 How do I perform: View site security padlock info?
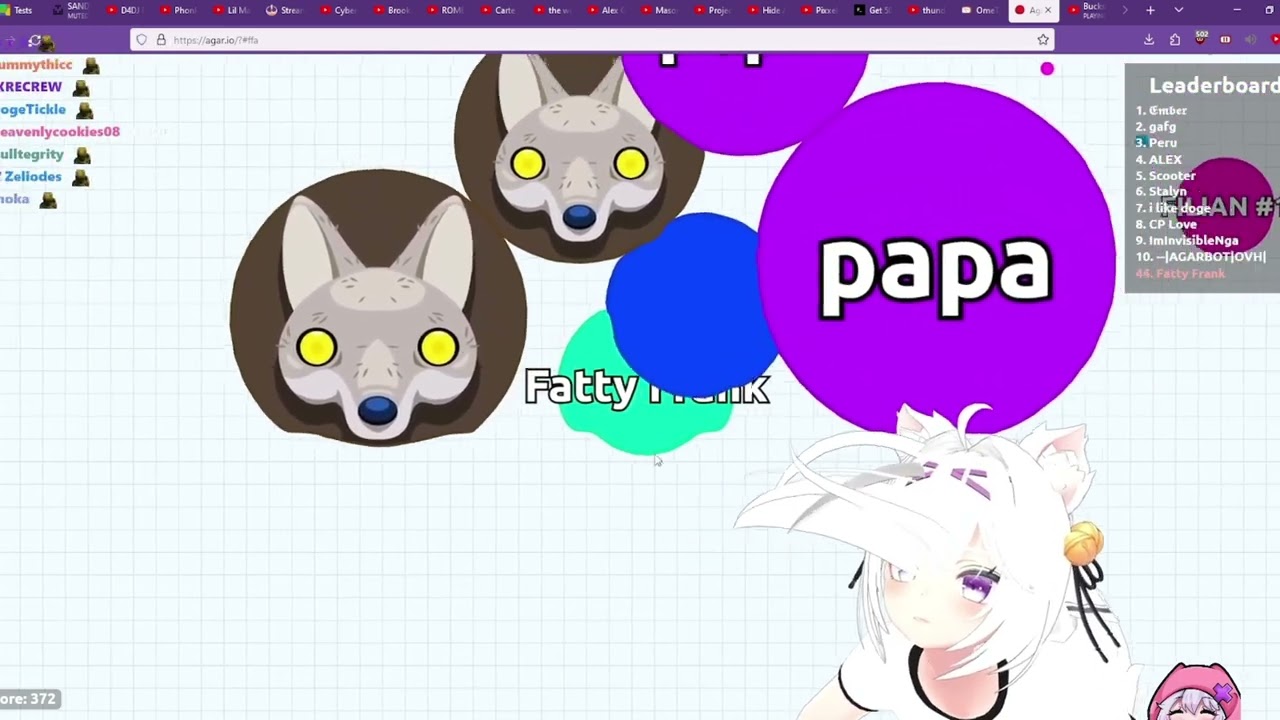pyautogui.click(x=160, y=40)
